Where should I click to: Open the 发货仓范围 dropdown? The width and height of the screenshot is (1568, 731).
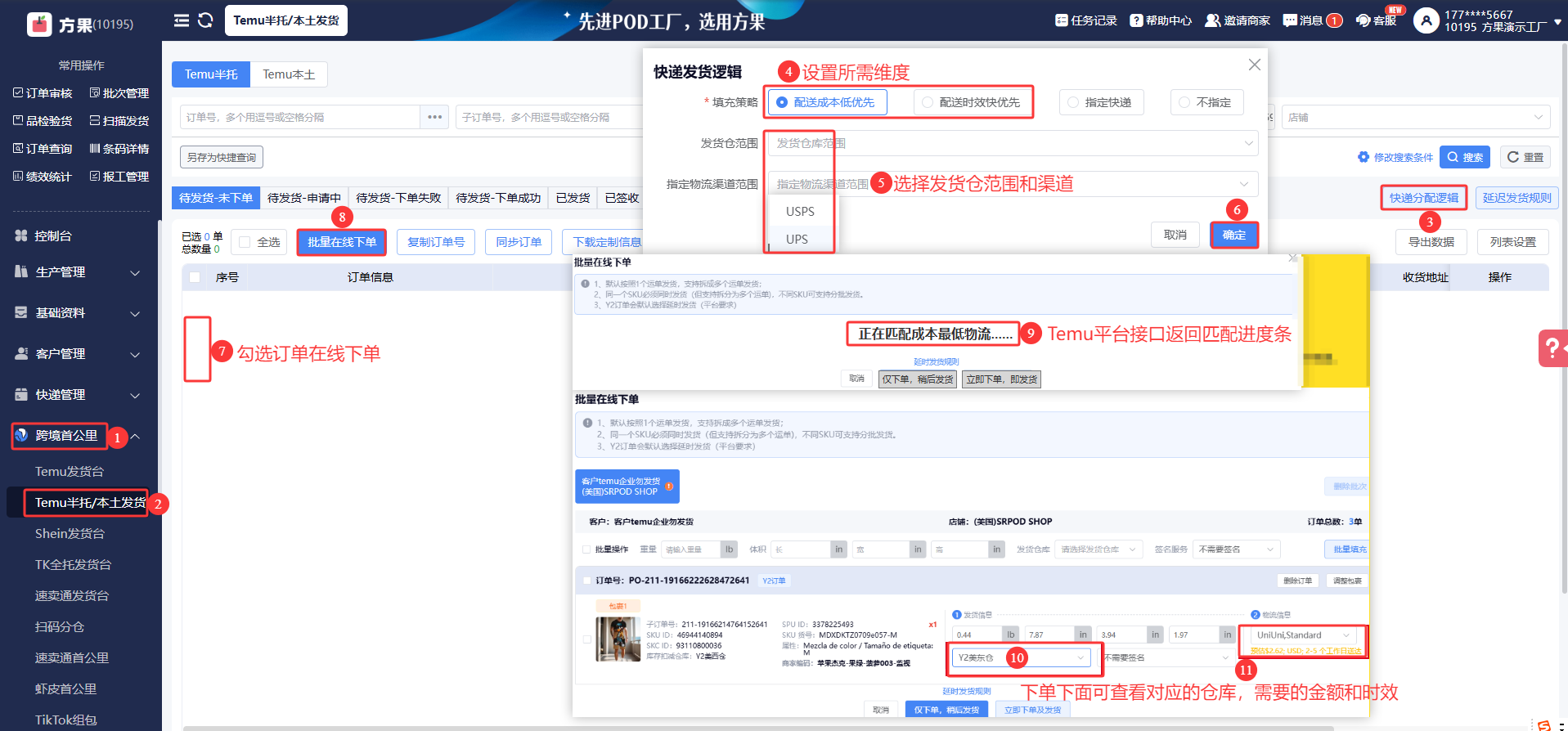click(x=1013, y=143)
